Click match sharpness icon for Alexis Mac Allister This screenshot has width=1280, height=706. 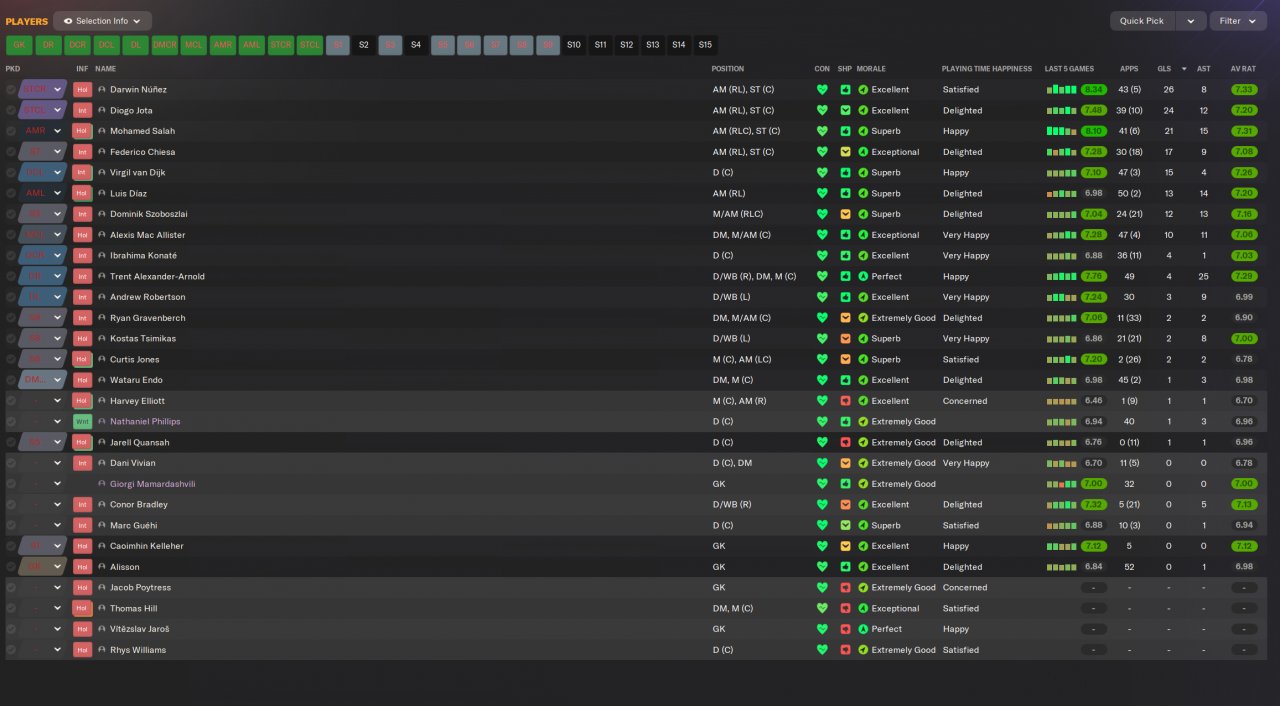pyautogui.click(x=845, y=235)
